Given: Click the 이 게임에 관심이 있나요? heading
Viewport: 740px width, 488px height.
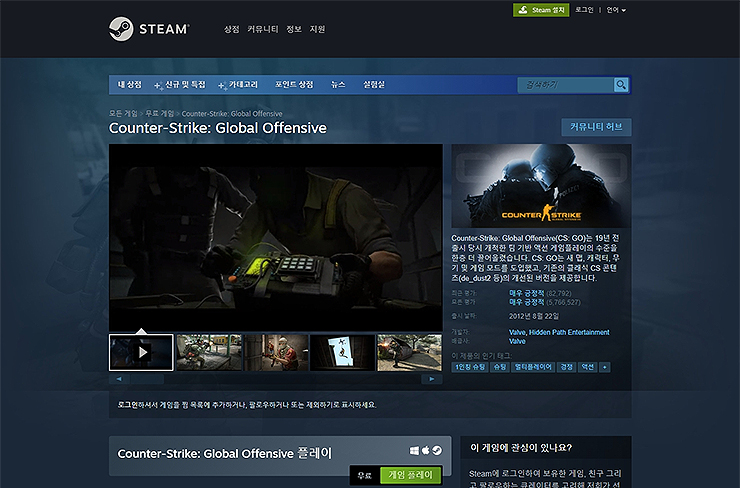Looking at the screenshot, I should coord(521,448).
